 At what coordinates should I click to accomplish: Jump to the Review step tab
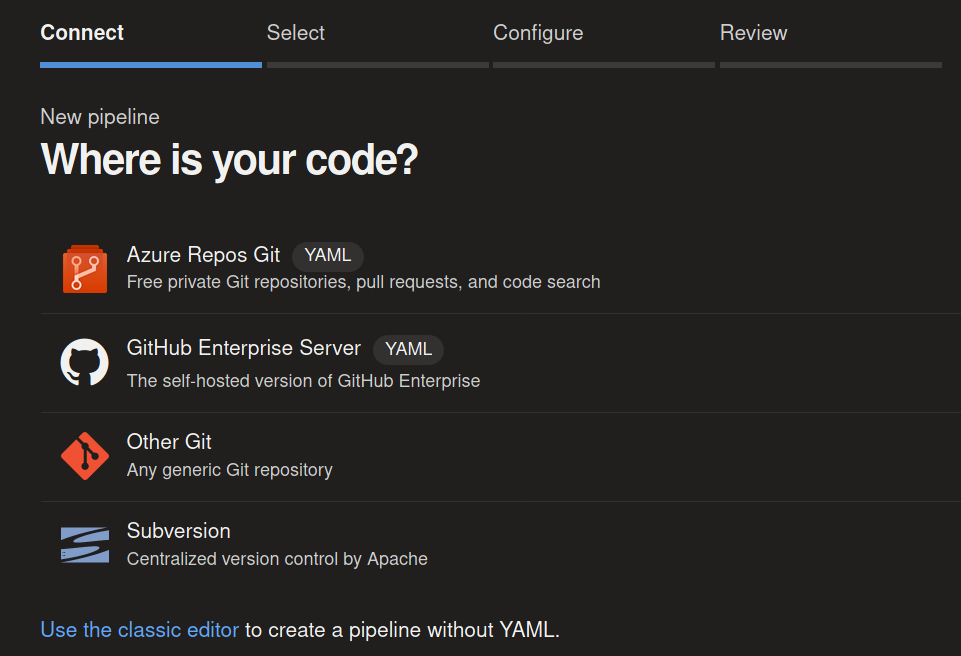point(753,32)
